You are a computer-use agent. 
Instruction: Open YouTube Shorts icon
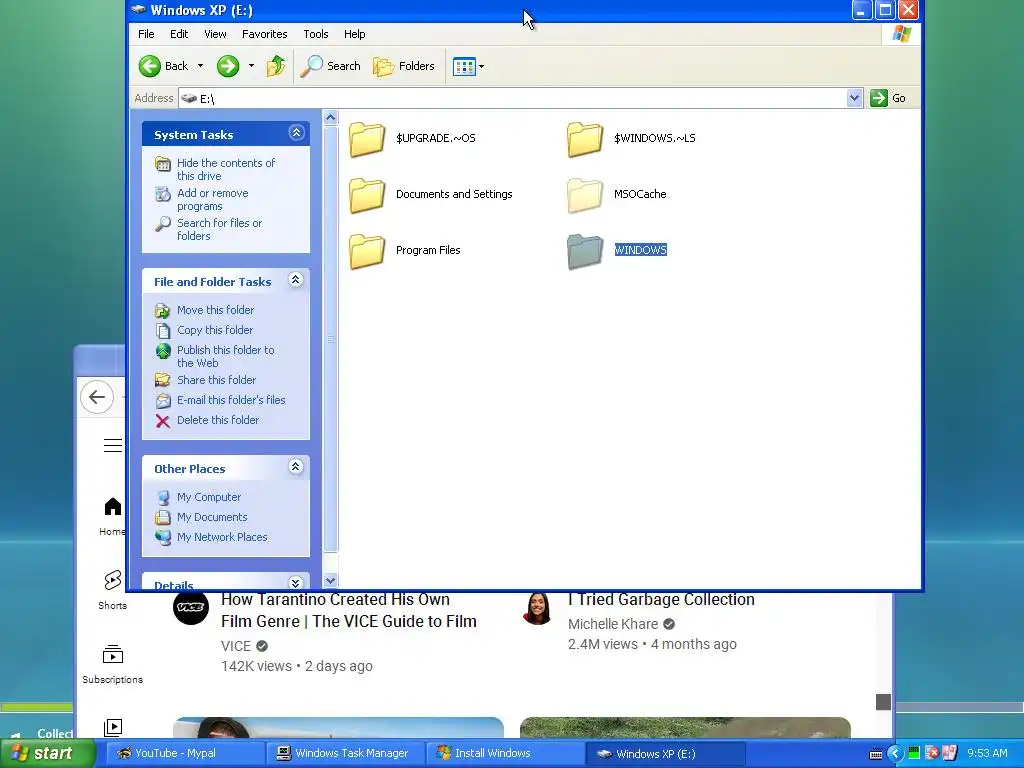[x=112, y=580]
